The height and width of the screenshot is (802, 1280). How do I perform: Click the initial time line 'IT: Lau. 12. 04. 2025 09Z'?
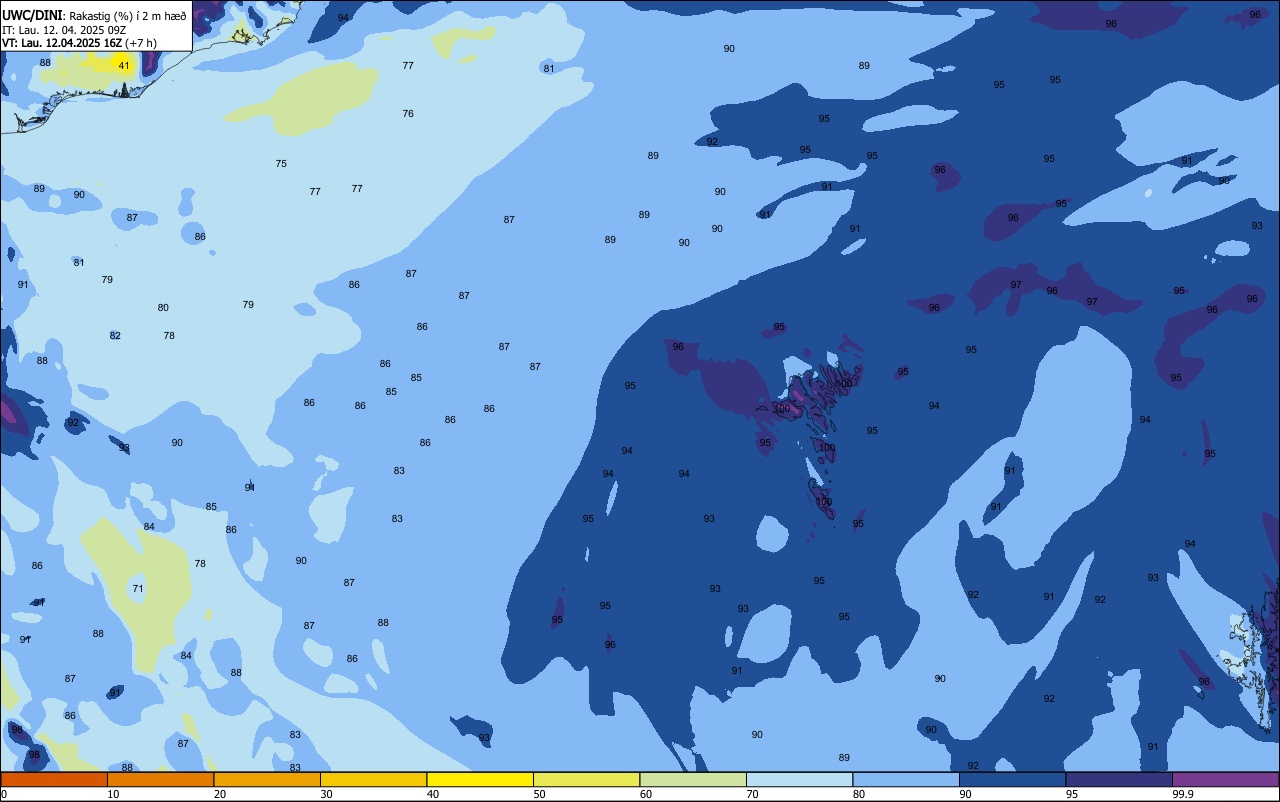(64, 29)
